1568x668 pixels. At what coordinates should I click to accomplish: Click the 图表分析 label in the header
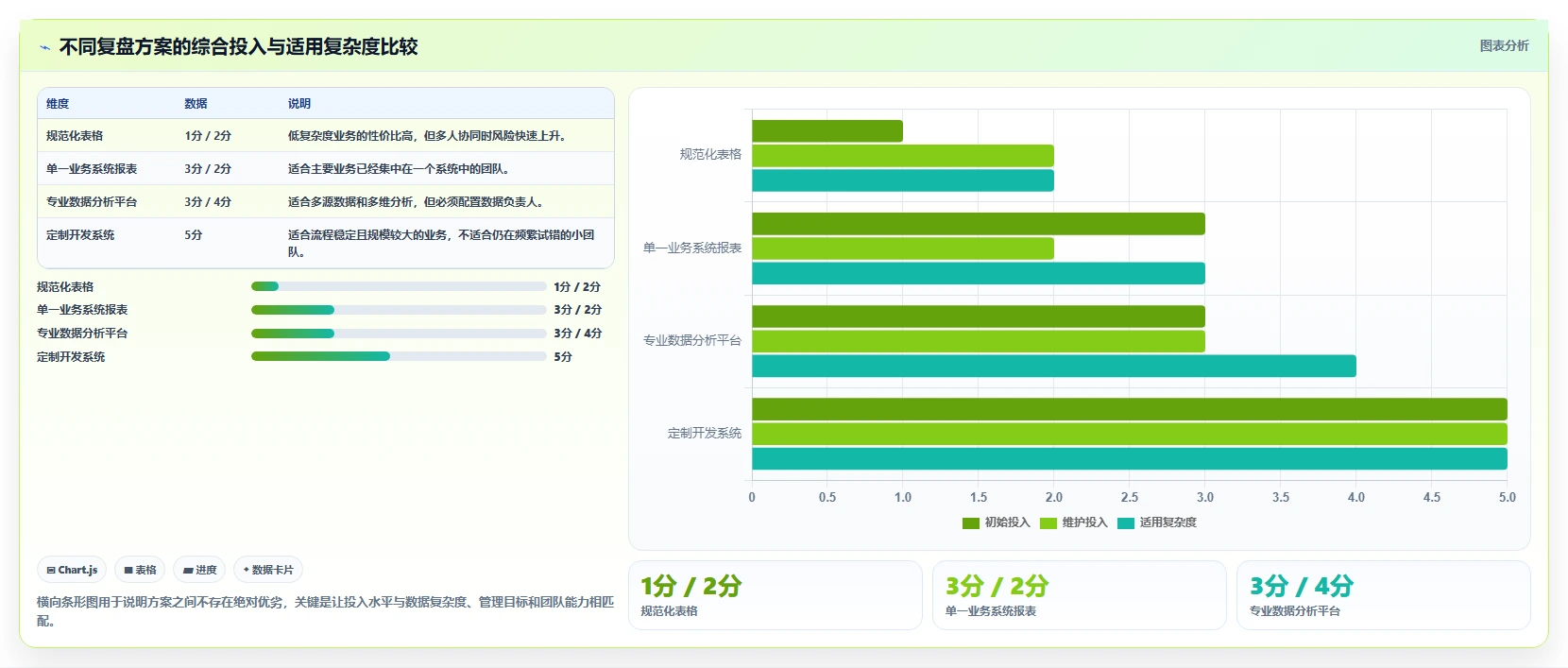1504,45
